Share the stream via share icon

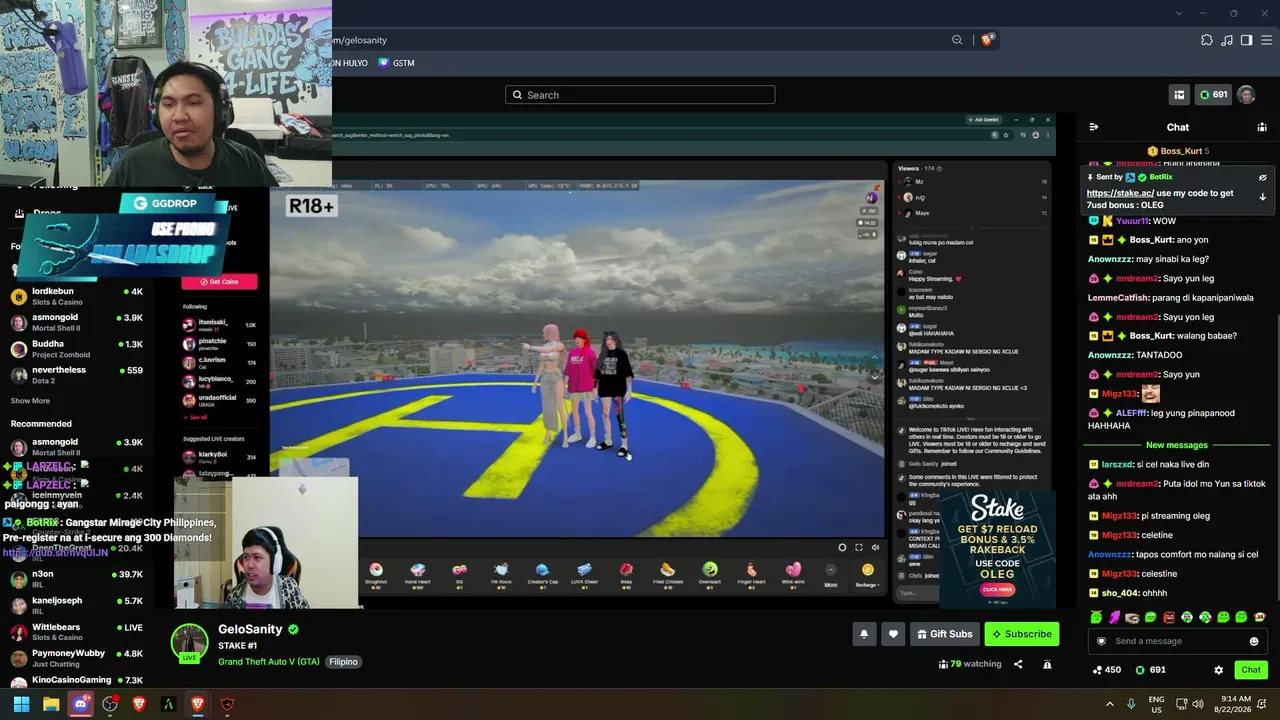point(1018,664)
